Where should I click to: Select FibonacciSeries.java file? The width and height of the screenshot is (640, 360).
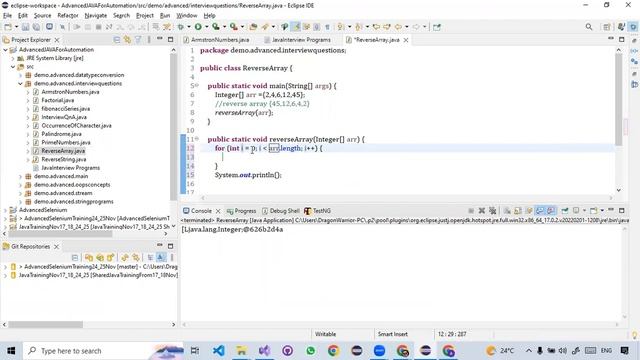[x=65, y=109]
